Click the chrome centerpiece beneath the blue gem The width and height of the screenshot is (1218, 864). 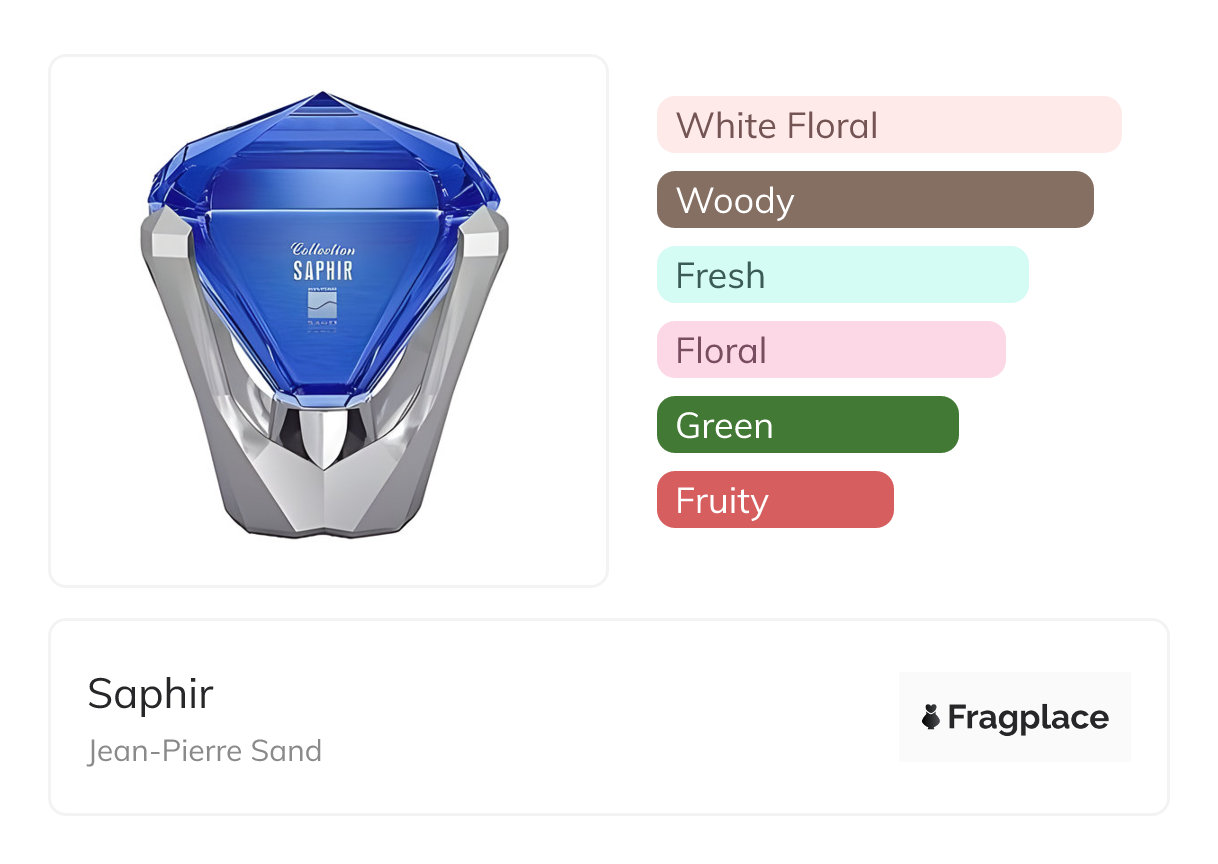click(322, 432)
